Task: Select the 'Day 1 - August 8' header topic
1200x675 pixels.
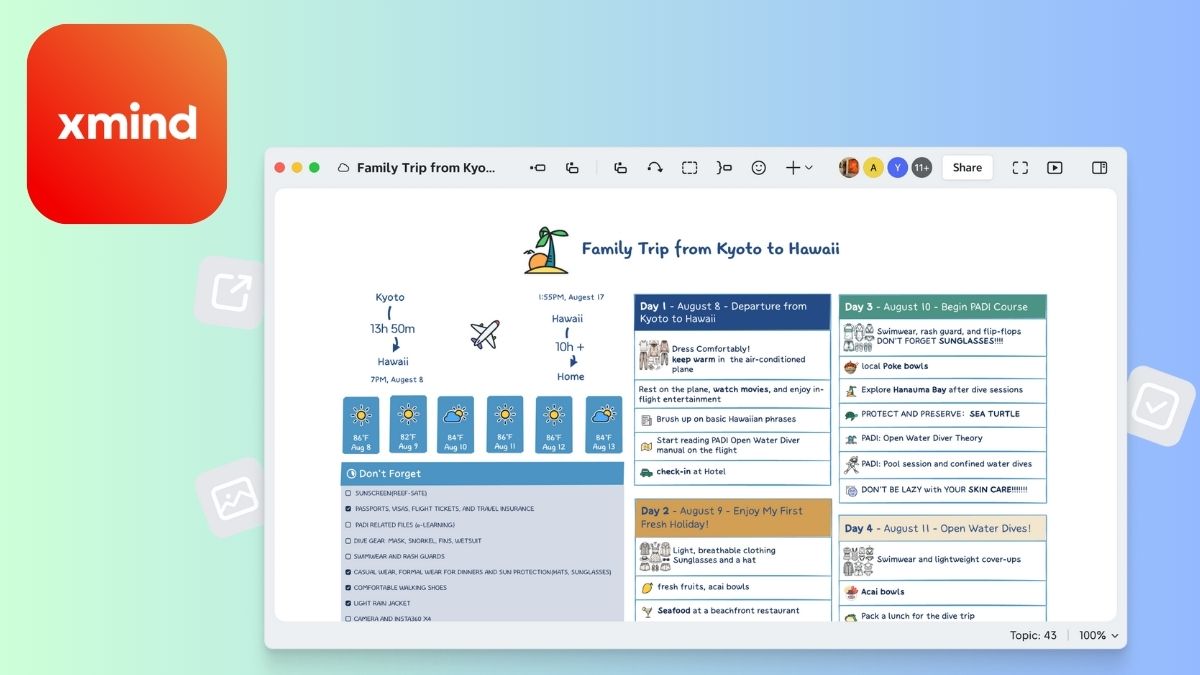Action: (732, 312)
